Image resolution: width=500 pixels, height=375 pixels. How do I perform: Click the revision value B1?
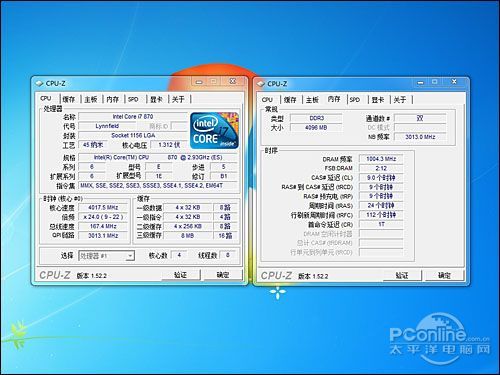223,176
